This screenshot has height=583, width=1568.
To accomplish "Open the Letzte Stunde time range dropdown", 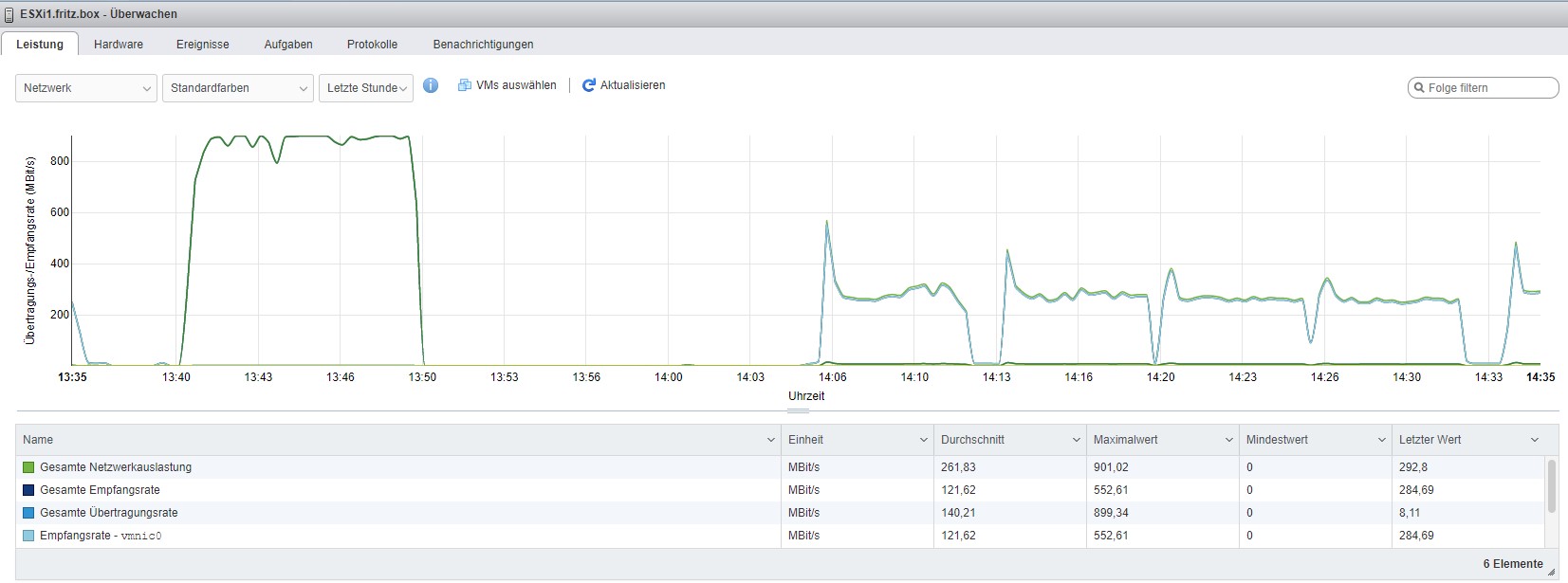I will [x=366, y=88].
